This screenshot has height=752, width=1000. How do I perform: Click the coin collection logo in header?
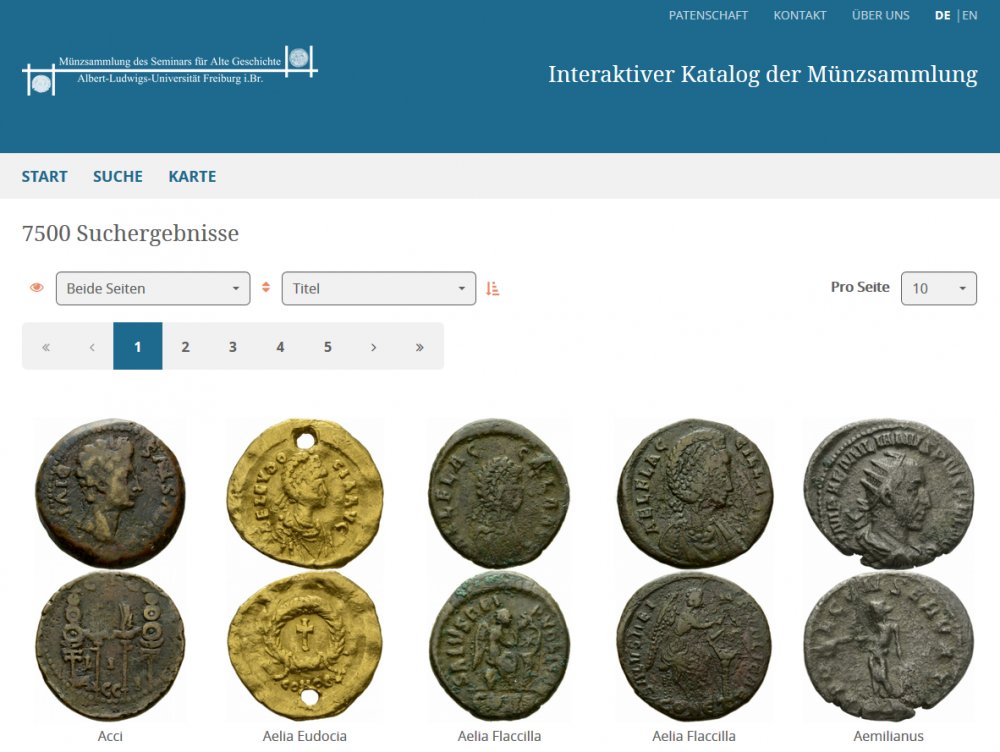[169, 70]
